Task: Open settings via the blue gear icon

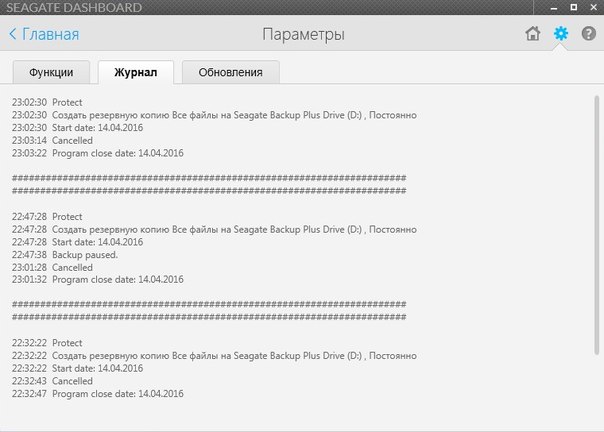Action: tap(561, 34)
